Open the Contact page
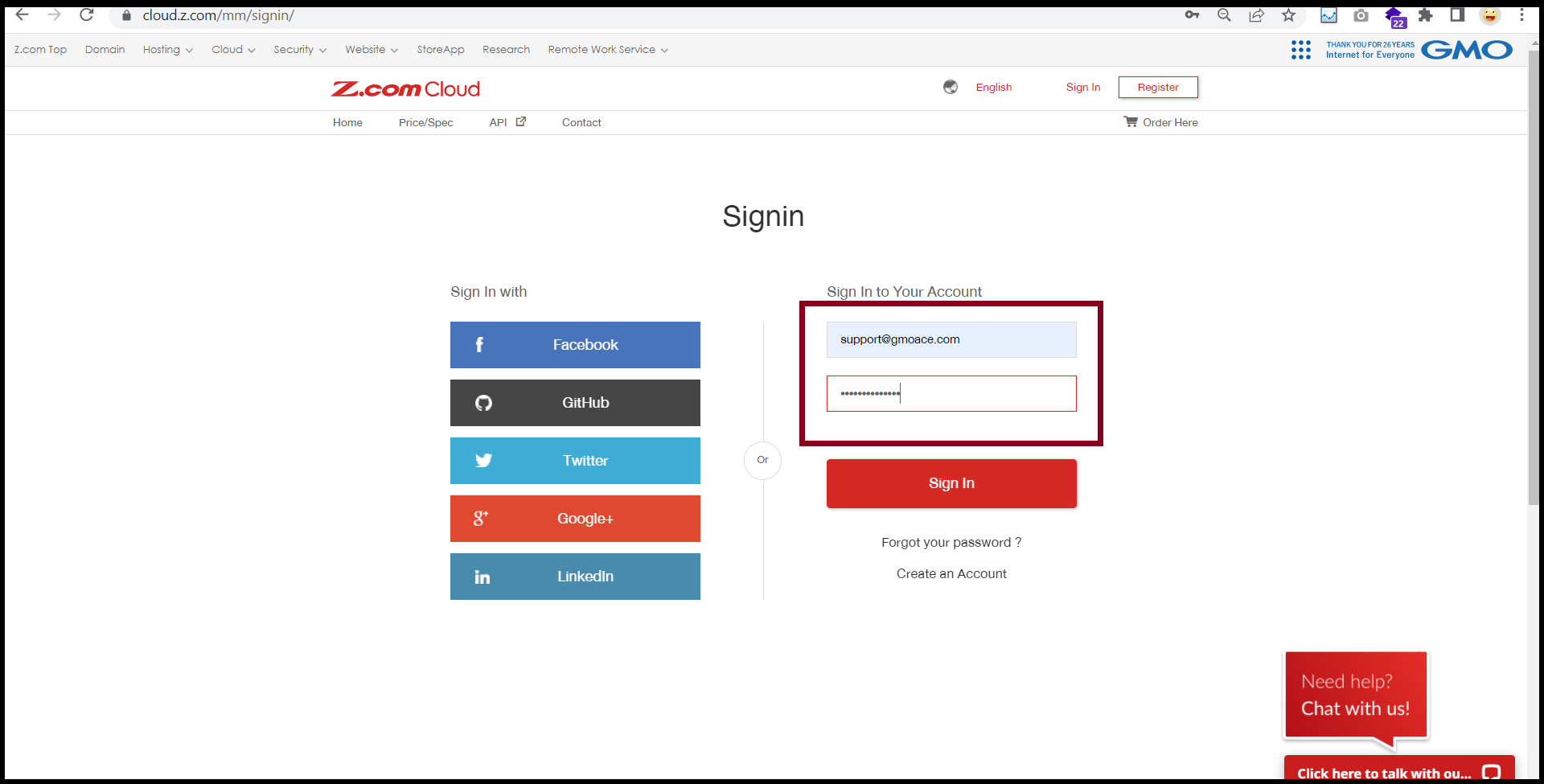 (581, 122)
